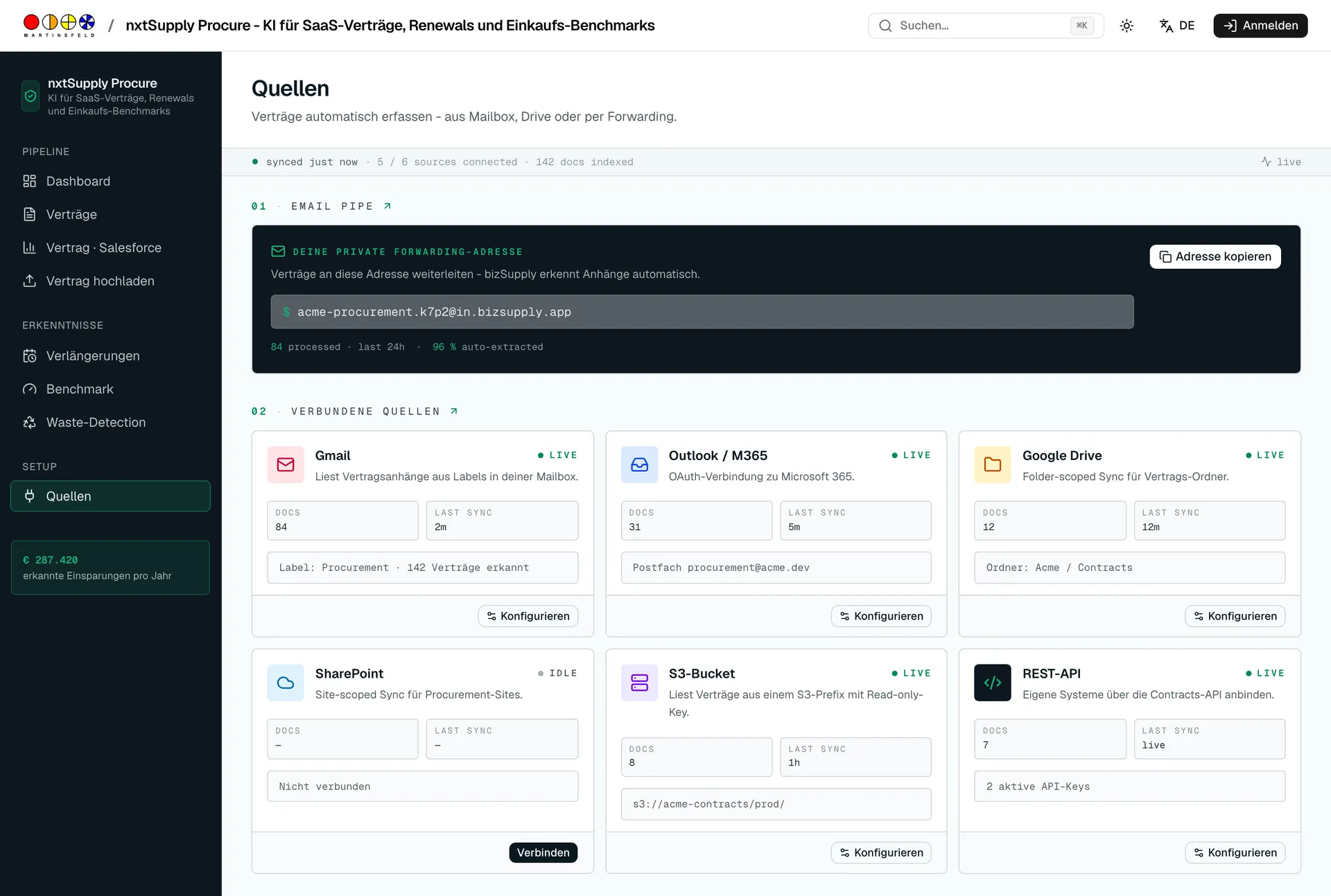Screen dimensions: 1331x896
Task: Click SharePoint IDLE status badge
Action: click(x=557, y=673)
